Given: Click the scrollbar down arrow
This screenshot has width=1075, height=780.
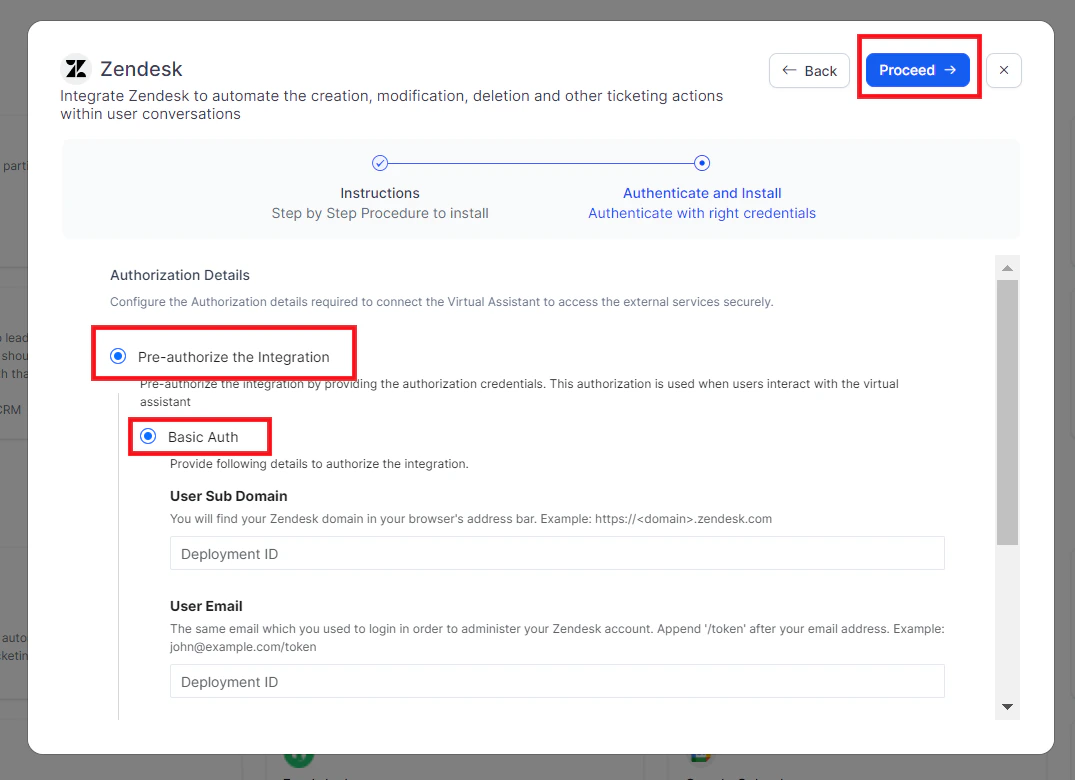Looking at the screenshot, I should click(1008, 706).
